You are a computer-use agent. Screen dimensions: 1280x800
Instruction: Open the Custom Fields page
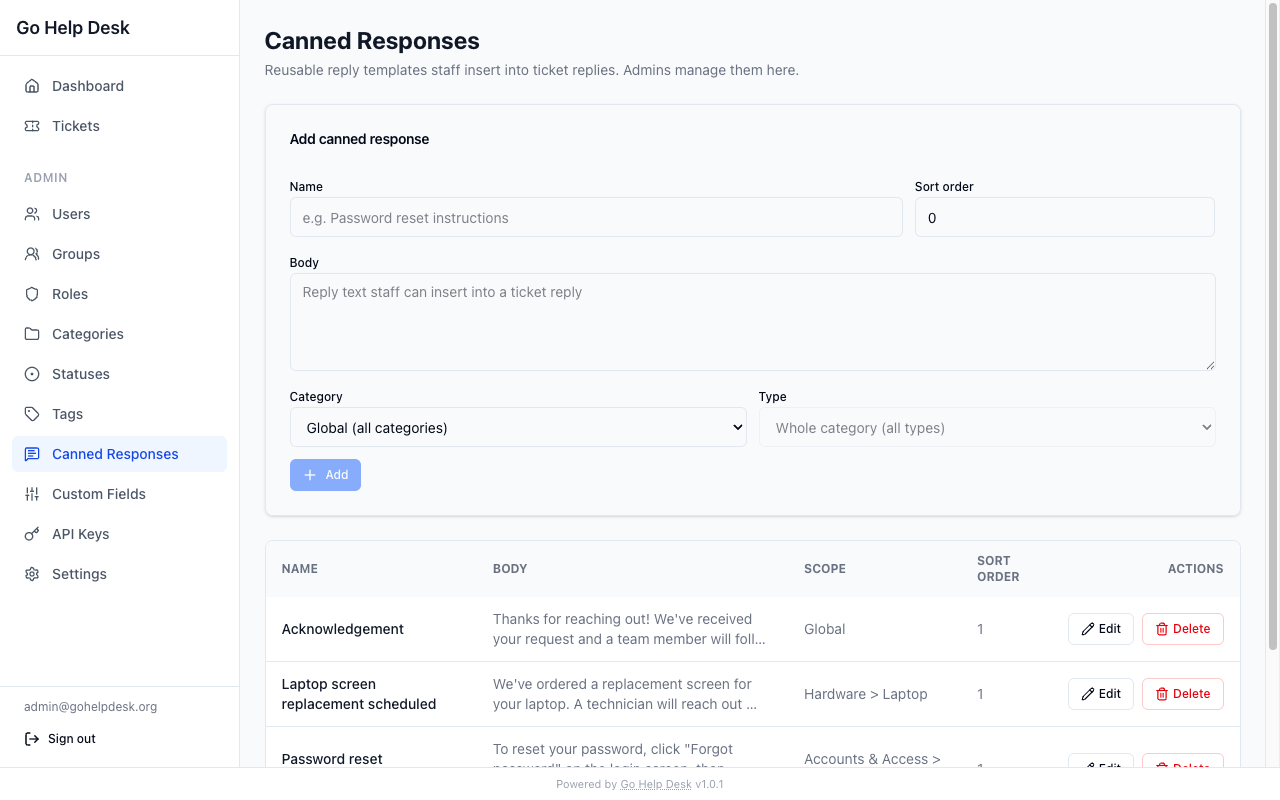[x=119, y=494]
